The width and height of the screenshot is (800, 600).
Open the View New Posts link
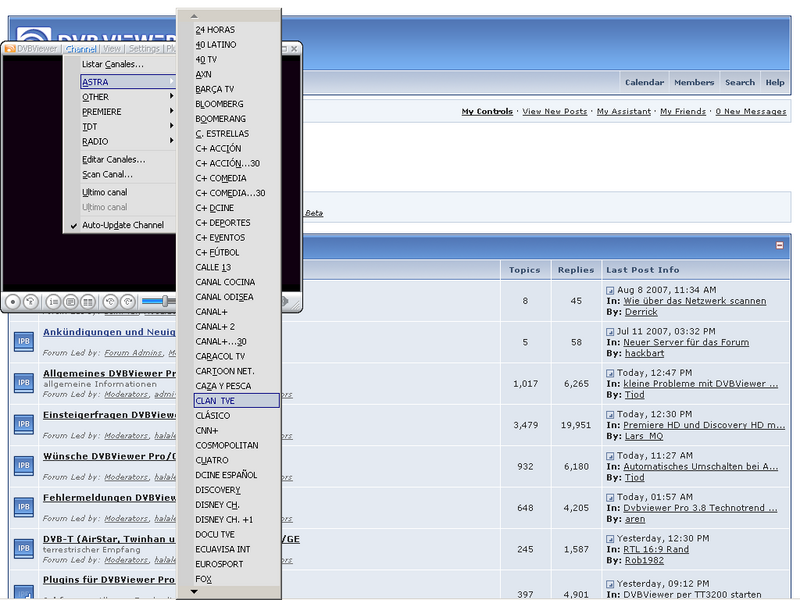[x=555, y=111]
